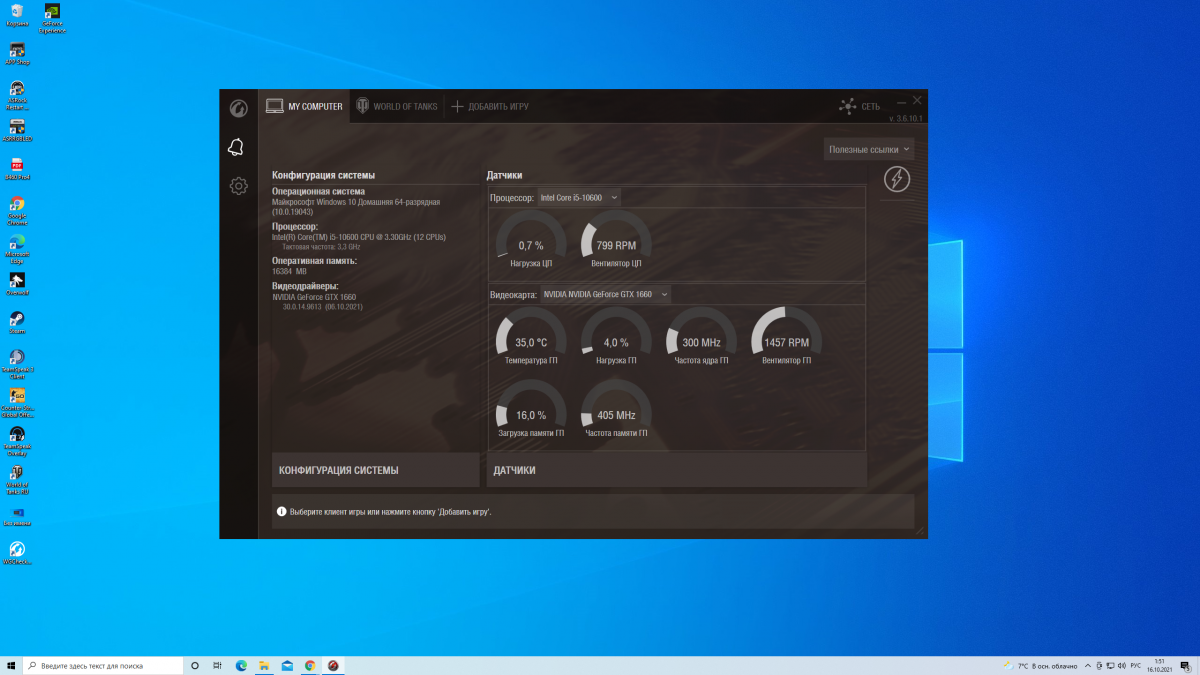Switch to the World of Tanks tab
Viewport: 1200px width, 675px height.
397,106
